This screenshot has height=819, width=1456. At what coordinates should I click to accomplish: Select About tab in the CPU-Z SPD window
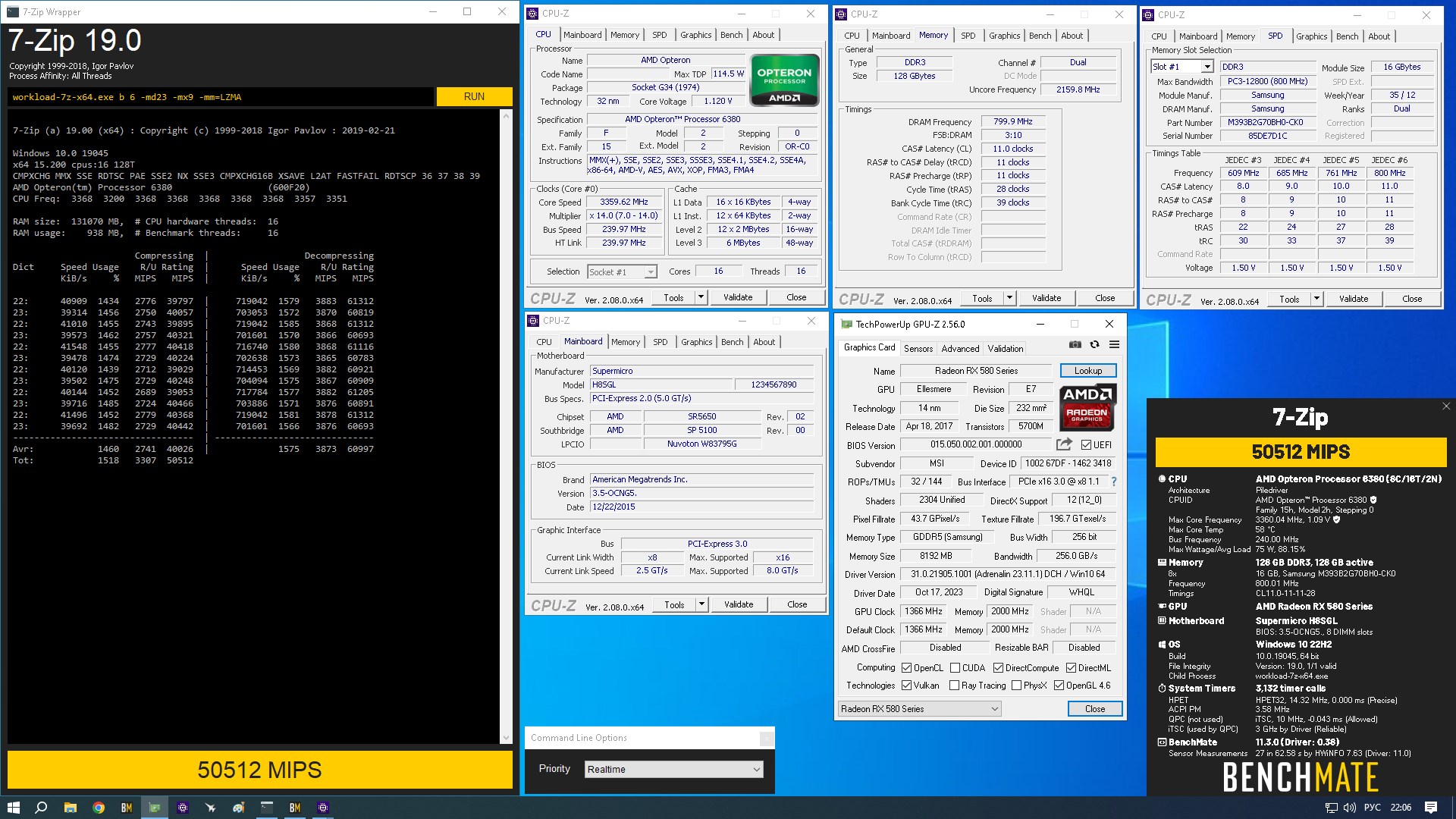(x=1379, y=36)
